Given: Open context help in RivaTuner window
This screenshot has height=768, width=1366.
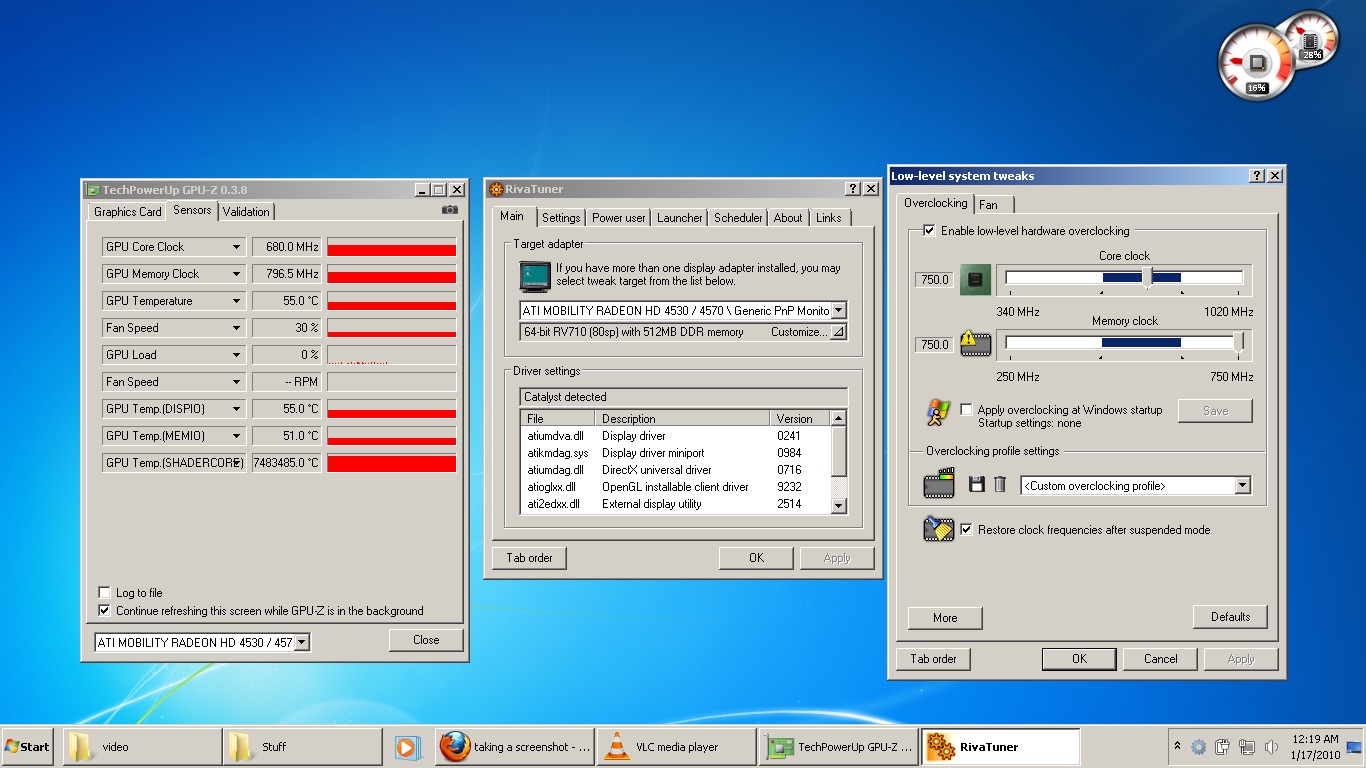Looking at the screenshot, I should coord(853,189).
